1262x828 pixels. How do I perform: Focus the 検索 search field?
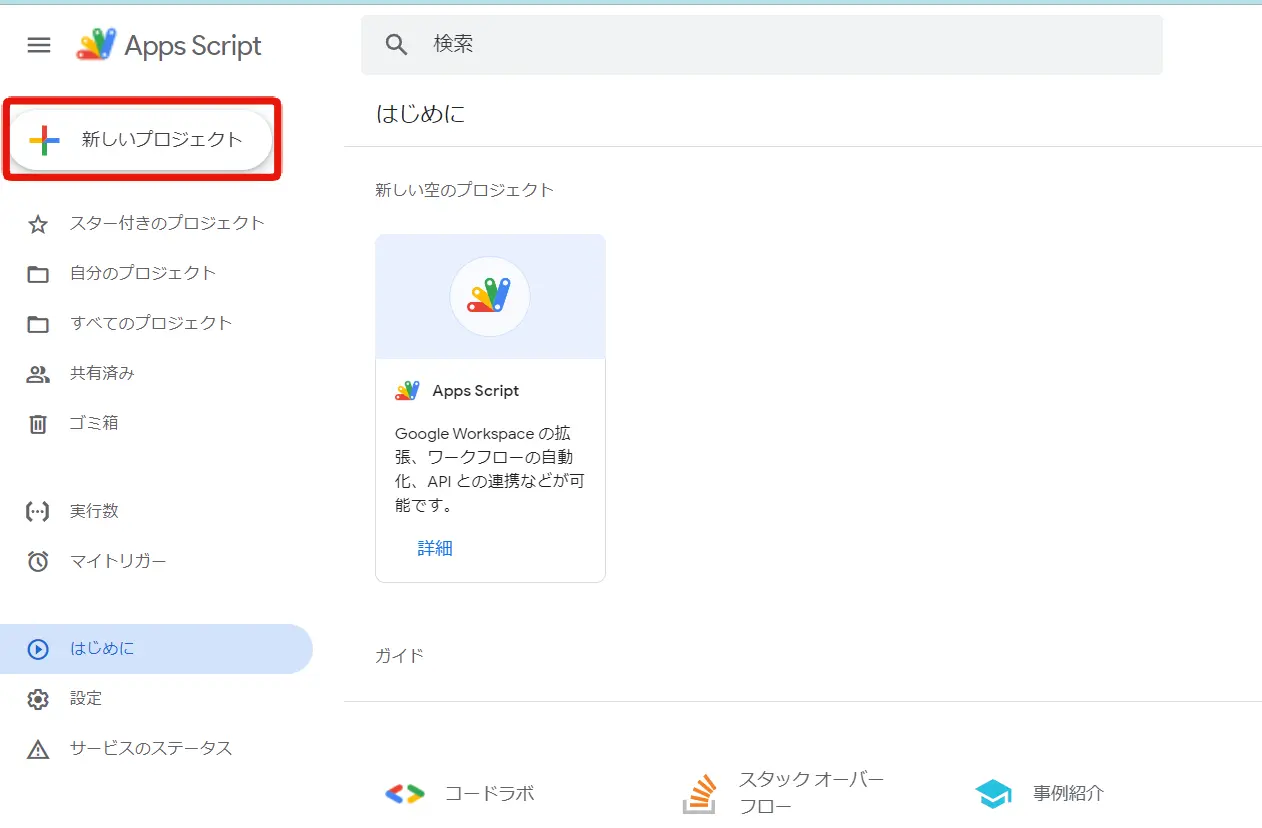(762, 45)
